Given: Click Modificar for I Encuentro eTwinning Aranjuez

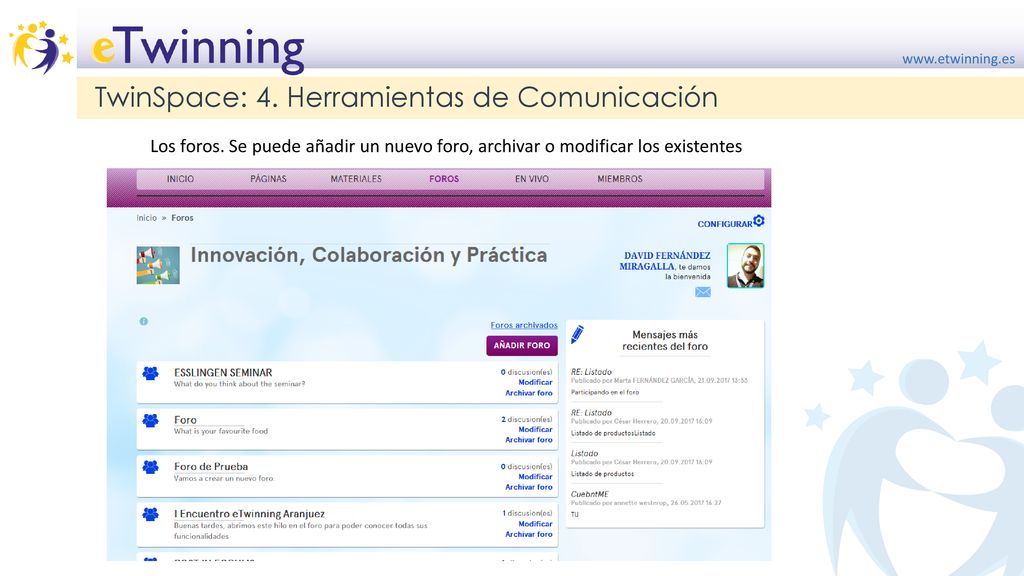Looking at the screenshot, I should (x=536, y=524).
